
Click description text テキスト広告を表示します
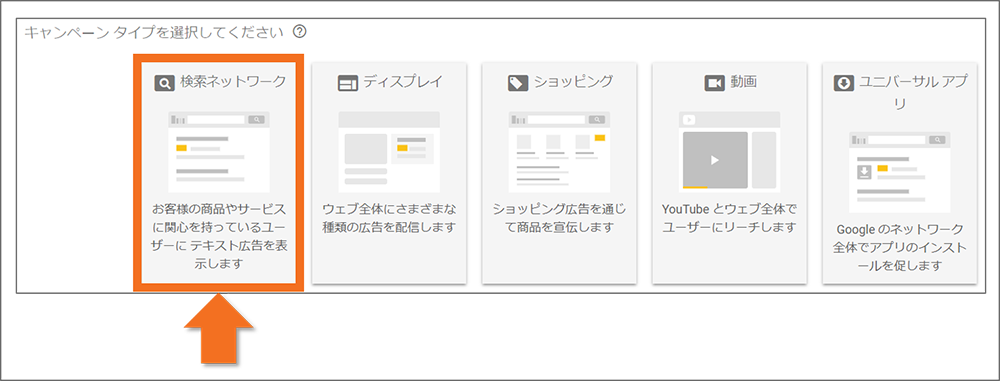(x=219, y=236)
